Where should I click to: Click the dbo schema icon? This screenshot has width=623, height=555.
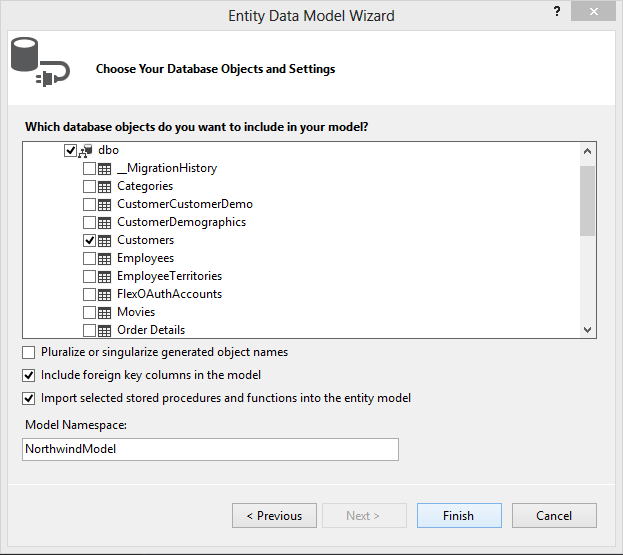tap(85, 151)
